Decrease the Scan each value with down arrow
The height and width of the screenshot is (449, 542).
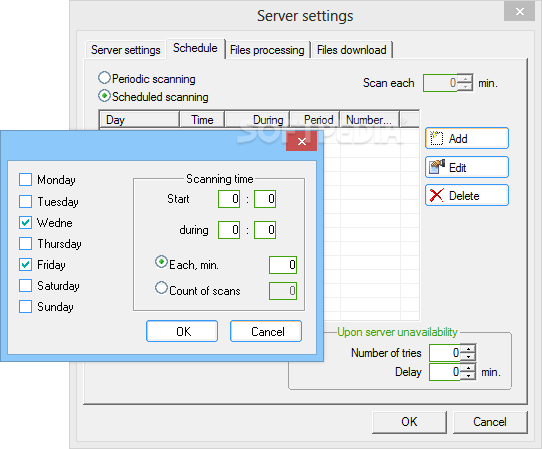466,87
